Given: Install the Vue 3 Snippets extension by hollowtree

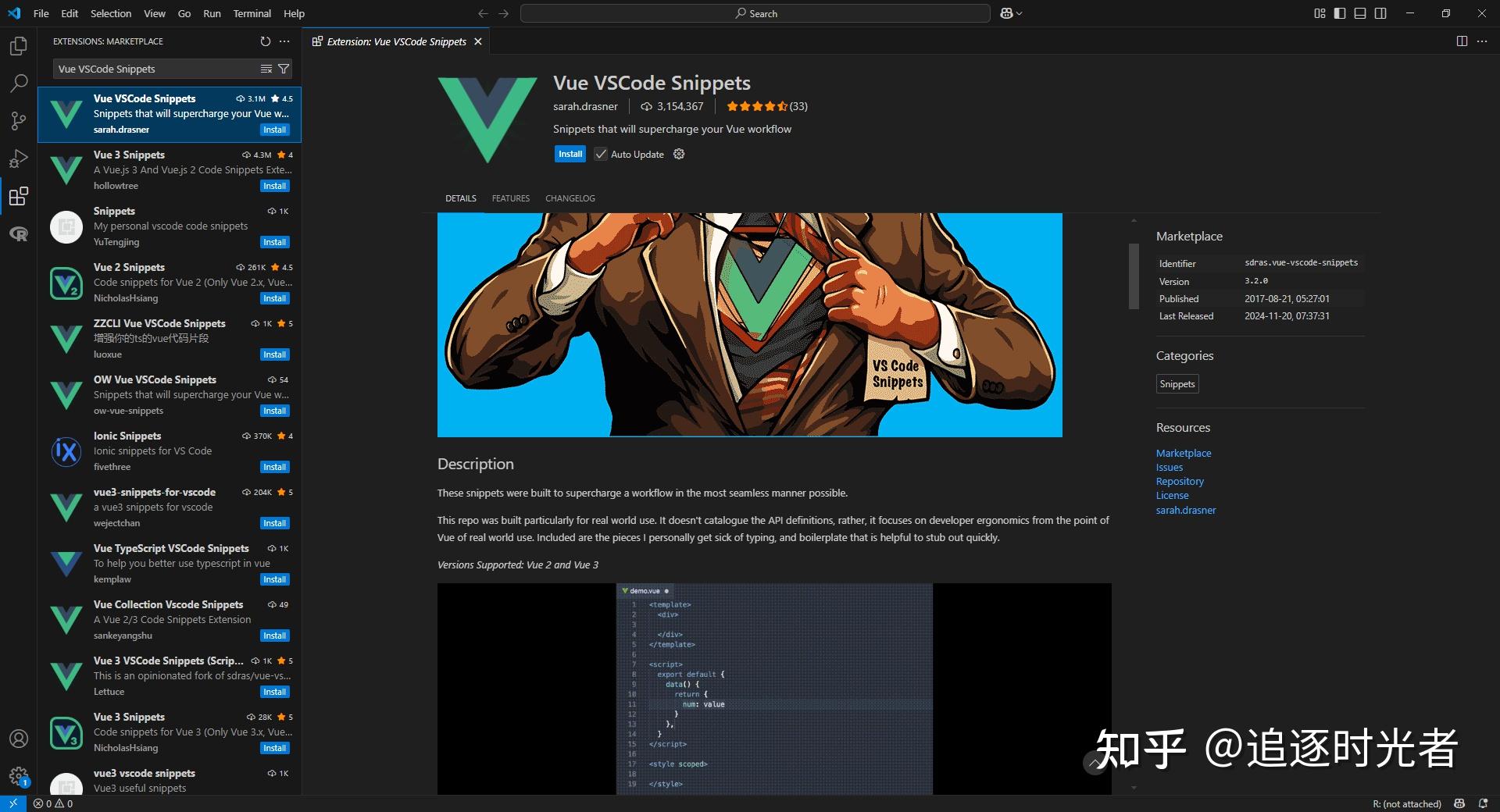Looking at the screenshot, I should point(274,186).
